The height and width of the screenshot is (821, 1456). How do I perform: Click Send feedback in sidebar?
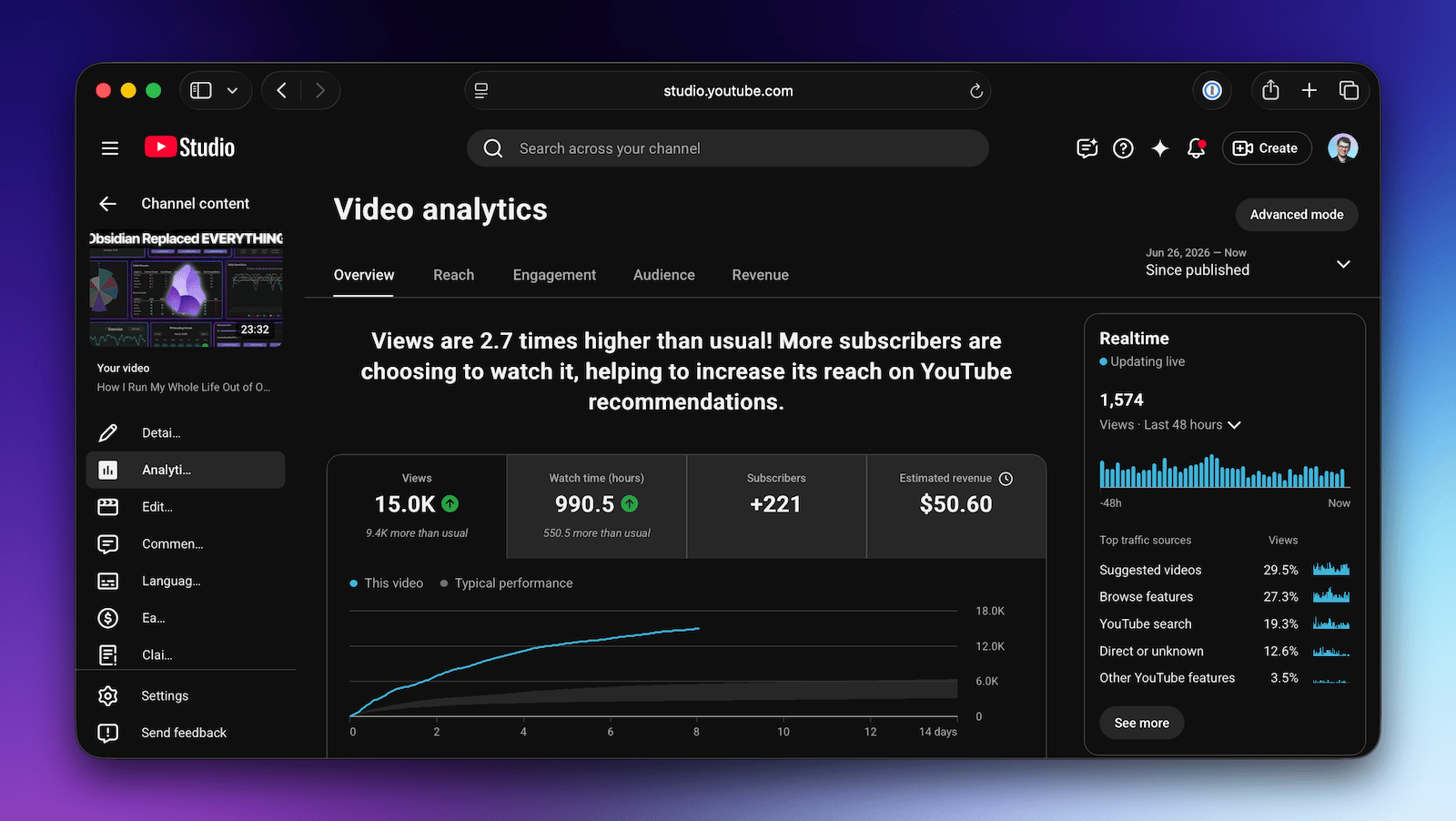click(186, 733)
